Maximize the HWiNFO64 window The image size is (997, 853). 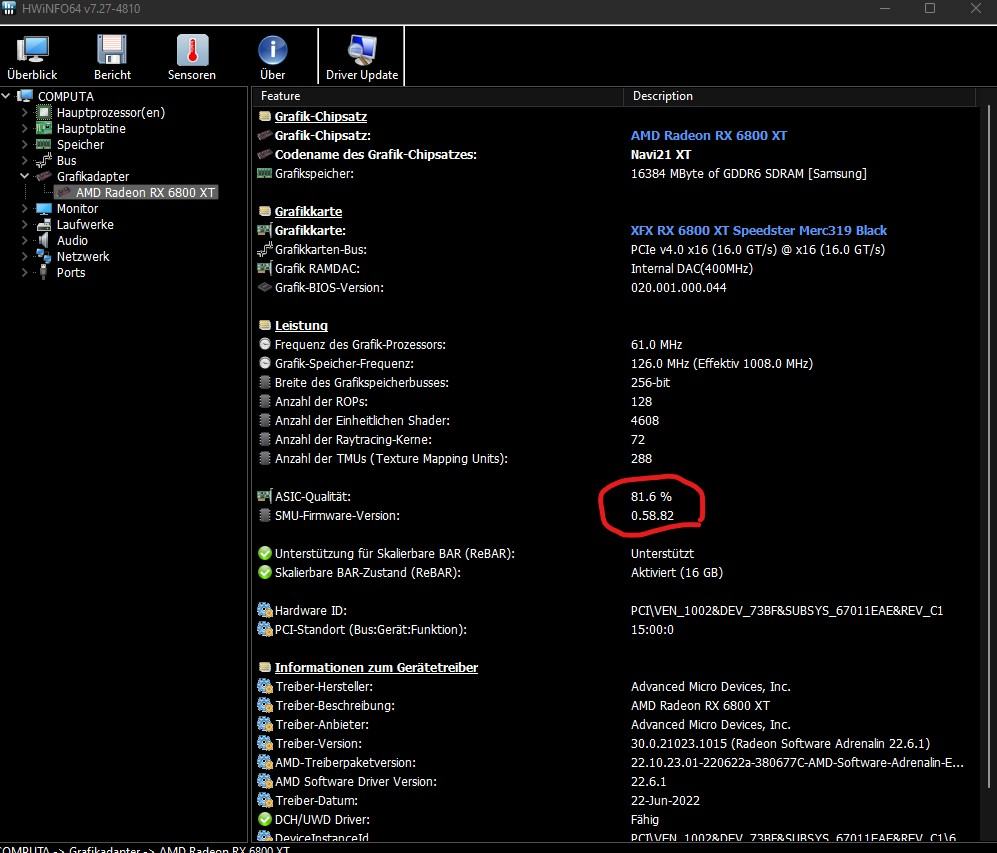click(x=930, y=8)
